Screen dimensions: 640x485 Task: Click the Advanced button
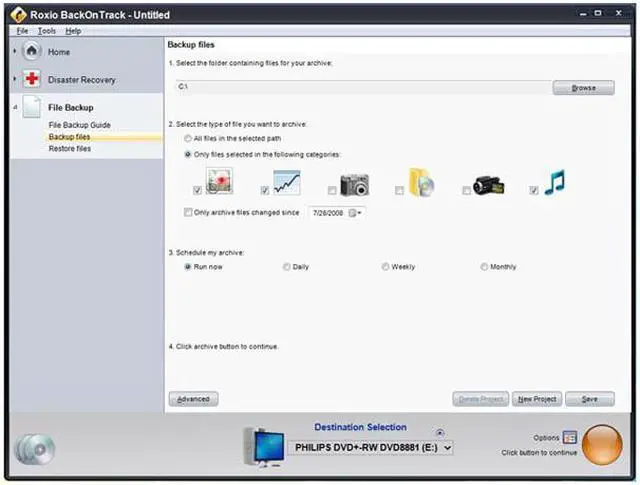pyautogui.click(x=193, y=399)
